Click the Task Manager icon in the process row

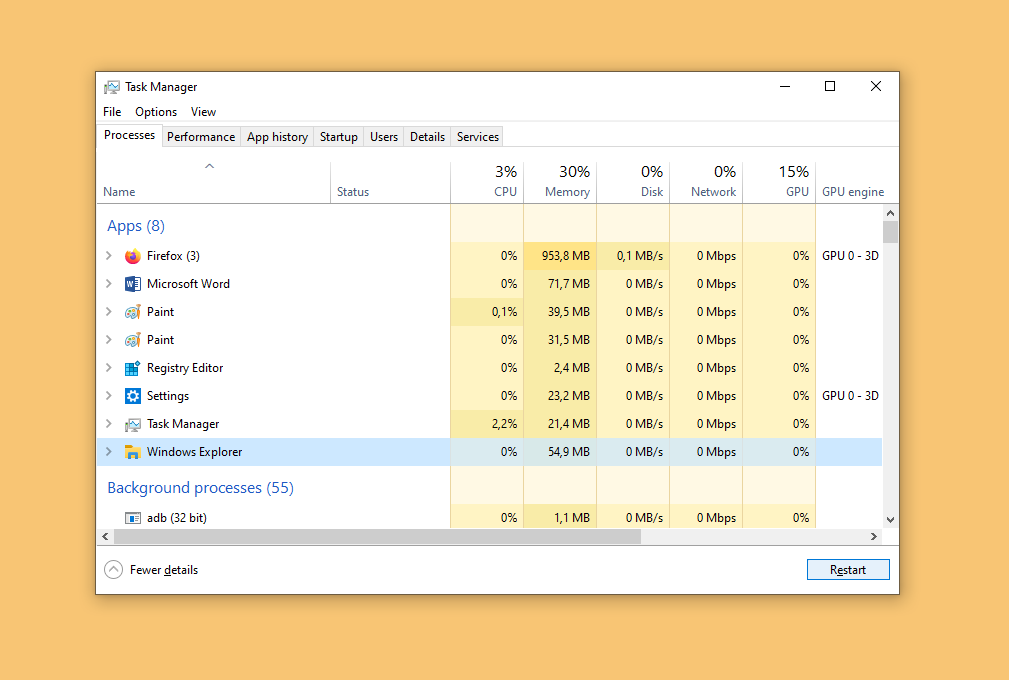[x=133, y=424]
